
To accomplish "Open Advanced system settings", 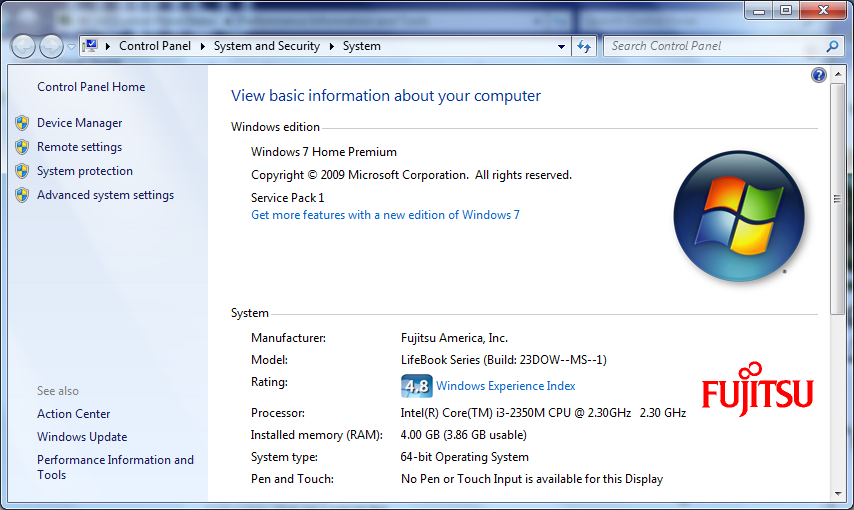I will click(105, 195).
